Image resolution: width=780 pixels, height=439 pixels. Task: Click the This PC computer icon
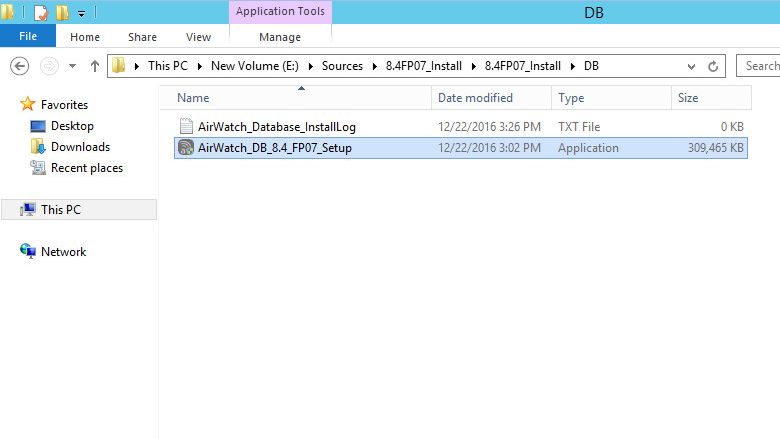28,209
